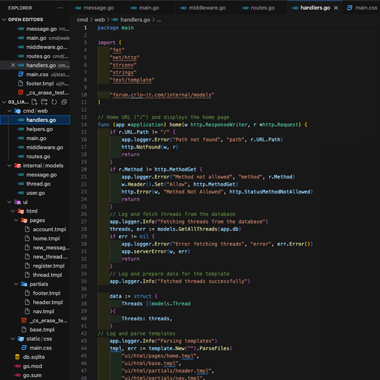Screen dimensions: 380x380
Task: Click the web breadcrumb segment
Action: 99,20
